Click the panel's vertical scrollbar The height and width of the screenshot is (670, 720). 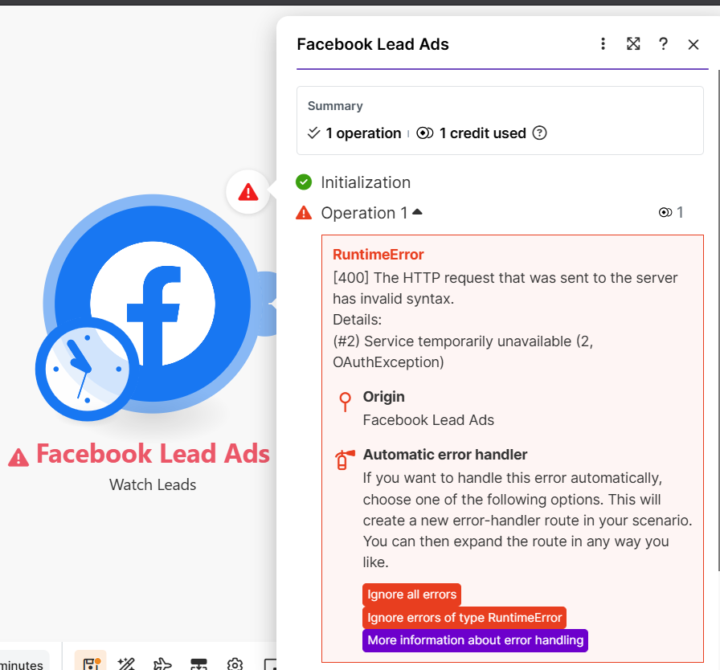tap(718, 321)
